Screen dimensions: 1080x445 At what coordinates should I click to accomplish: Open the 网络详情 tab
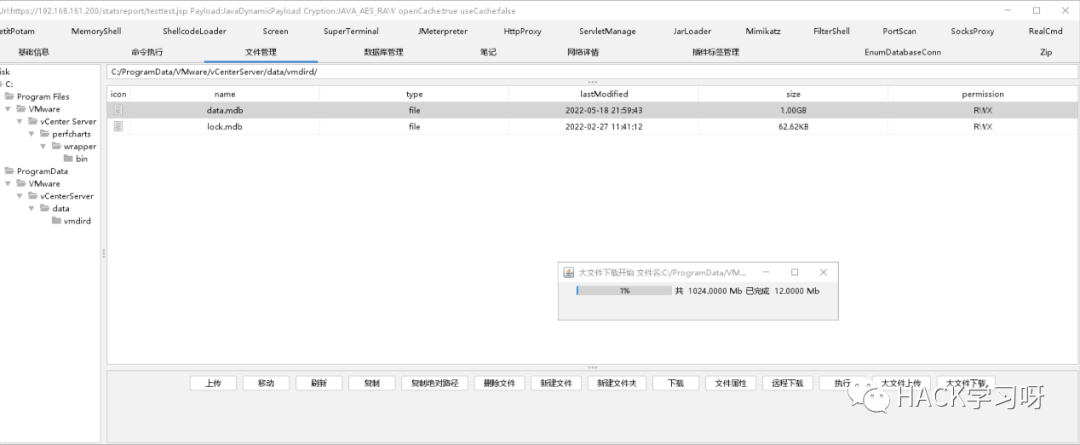[583, 52]
